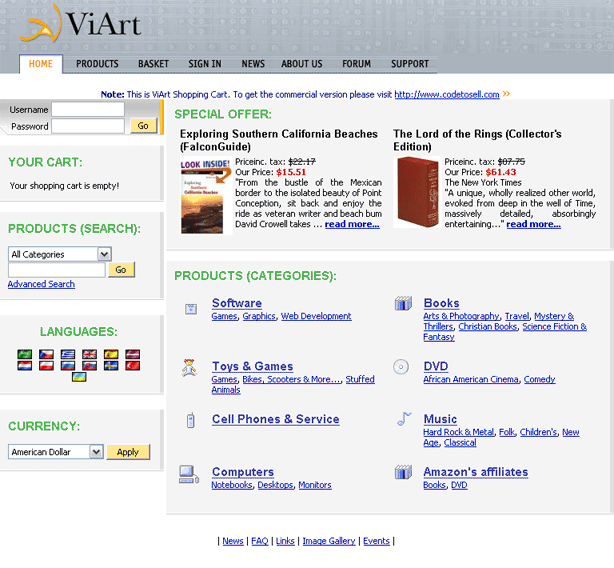Open the Computers category link
This screenshot has height=568, width=614.
(243, 472)
